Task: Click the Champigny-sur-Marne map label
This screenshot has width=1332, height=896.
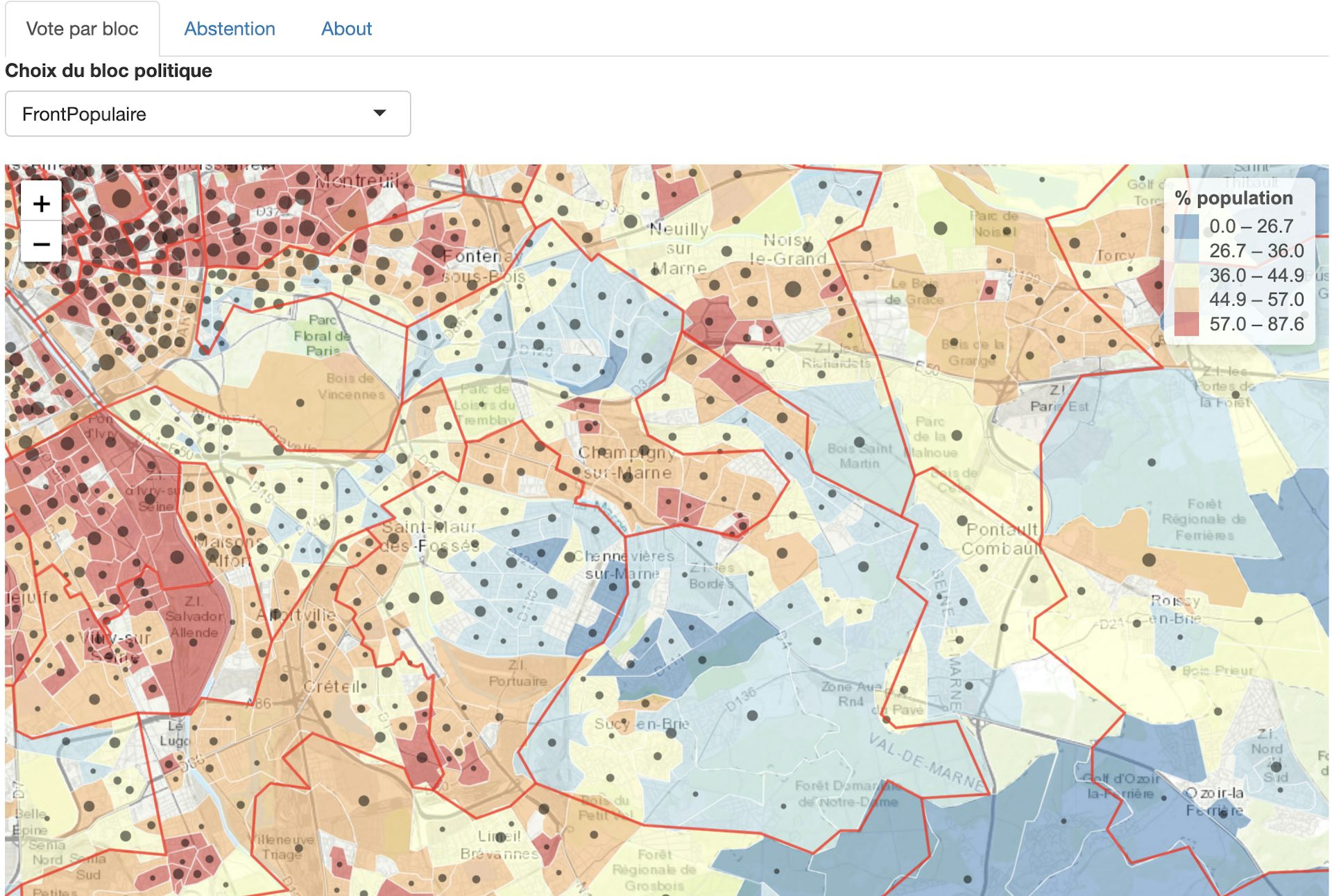Action: pos(626,463)
